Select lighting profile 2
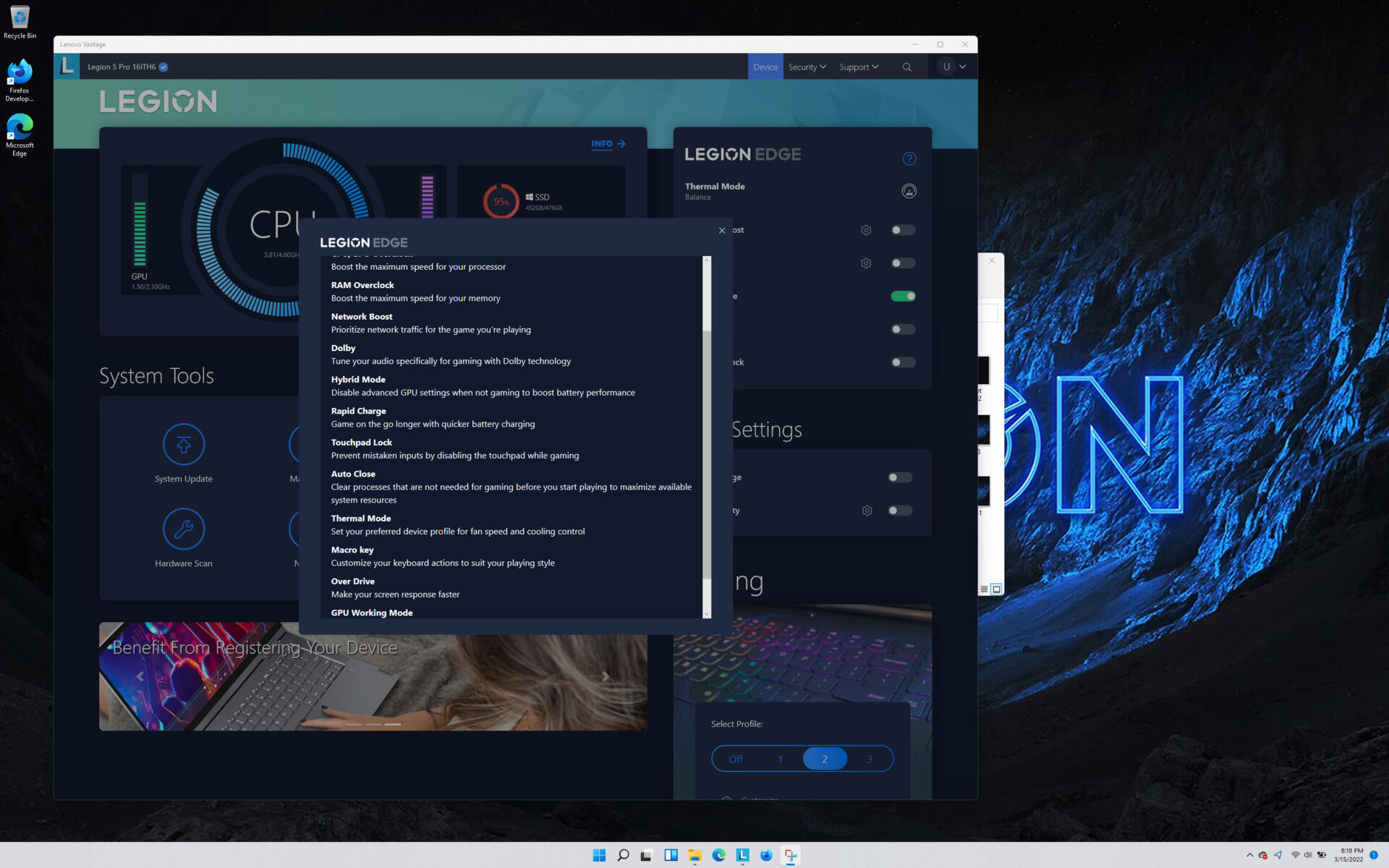This screenshot has width=1389, height=868. 825,759
